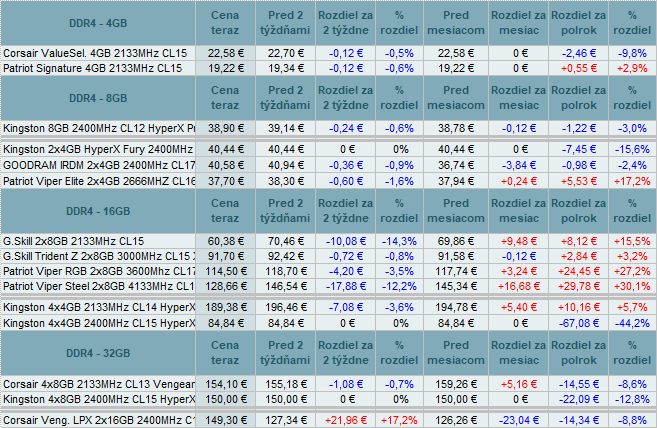Click the +21,96 € two-week difference
Image resolution: width=657 pixels, height=428 pixels.
(x=346, y=420)
